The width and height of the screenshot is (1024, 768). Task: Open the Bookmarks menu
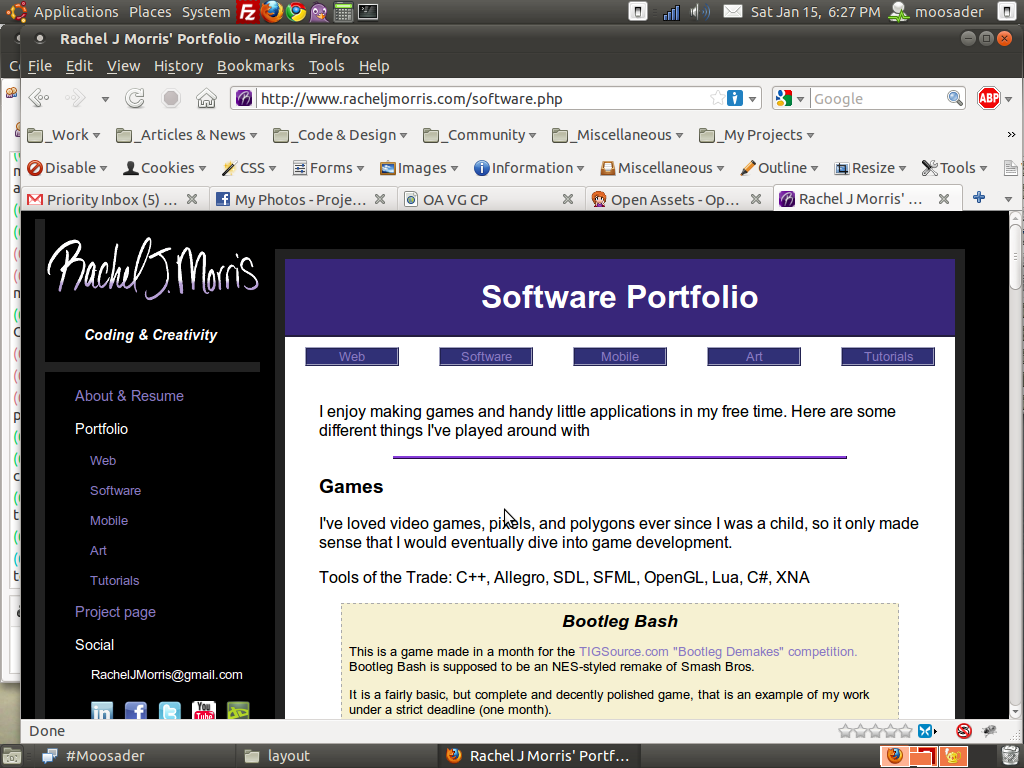255,66
